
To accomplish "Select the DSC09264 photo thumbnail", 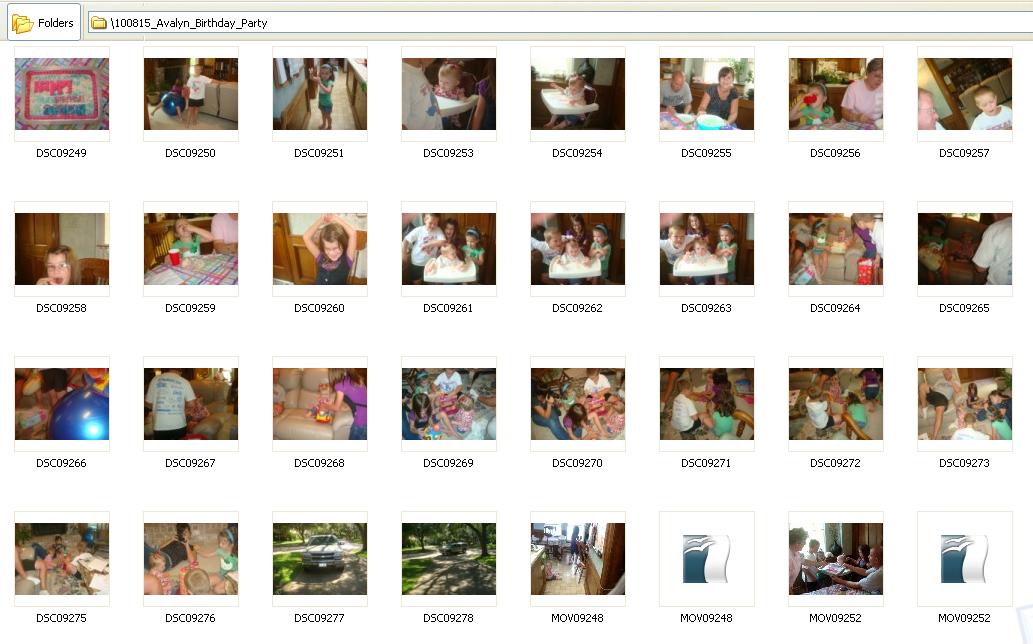I will pos(835,249).
